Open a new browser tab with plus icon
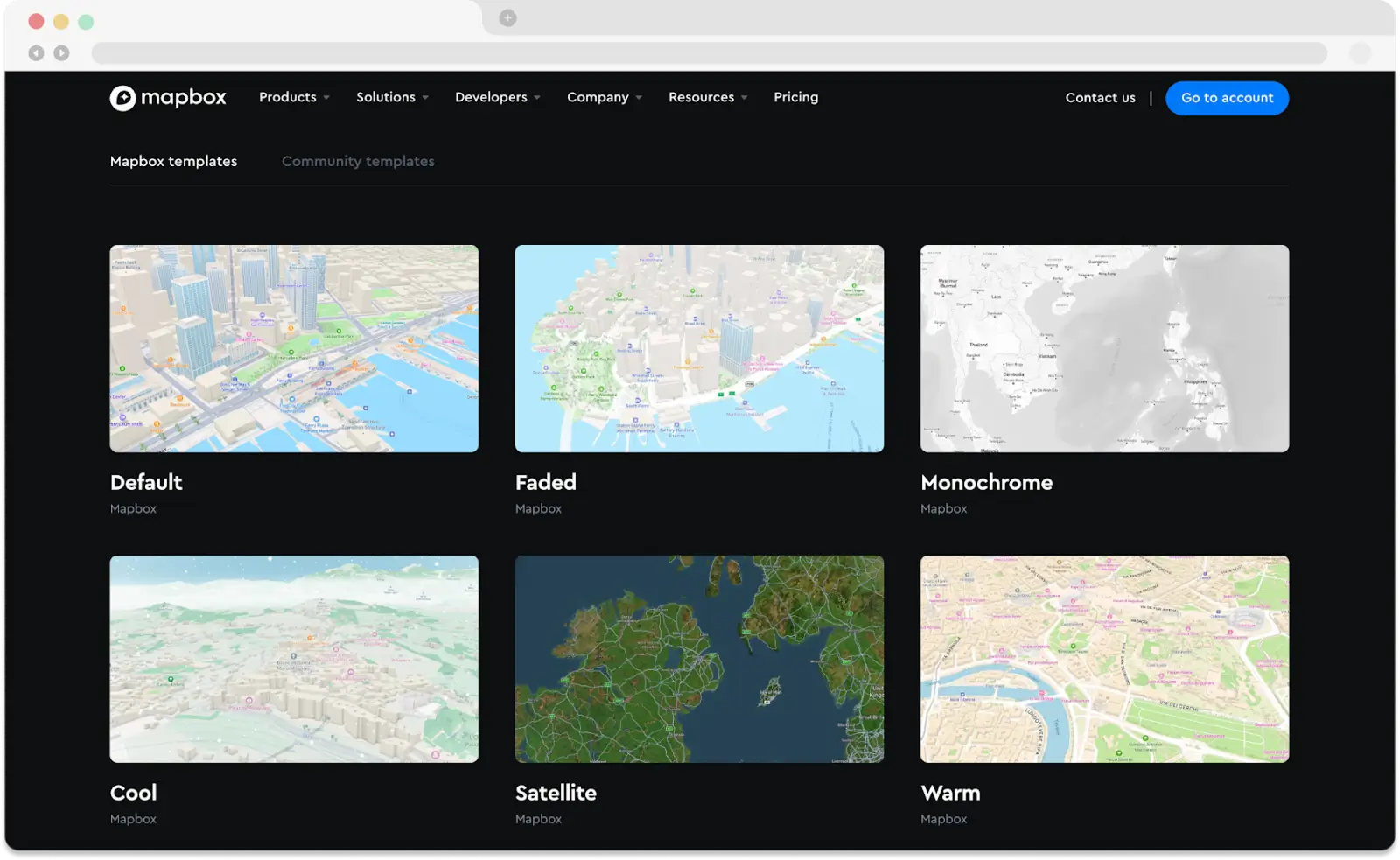The image size is (1400, 860). (x=507, y=17)
